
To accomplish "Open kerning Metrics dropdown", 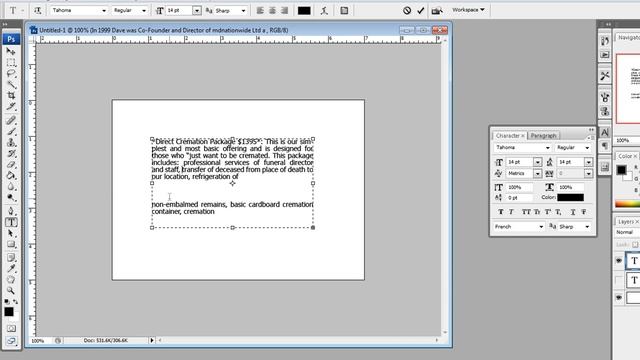I will coord(537,174).
